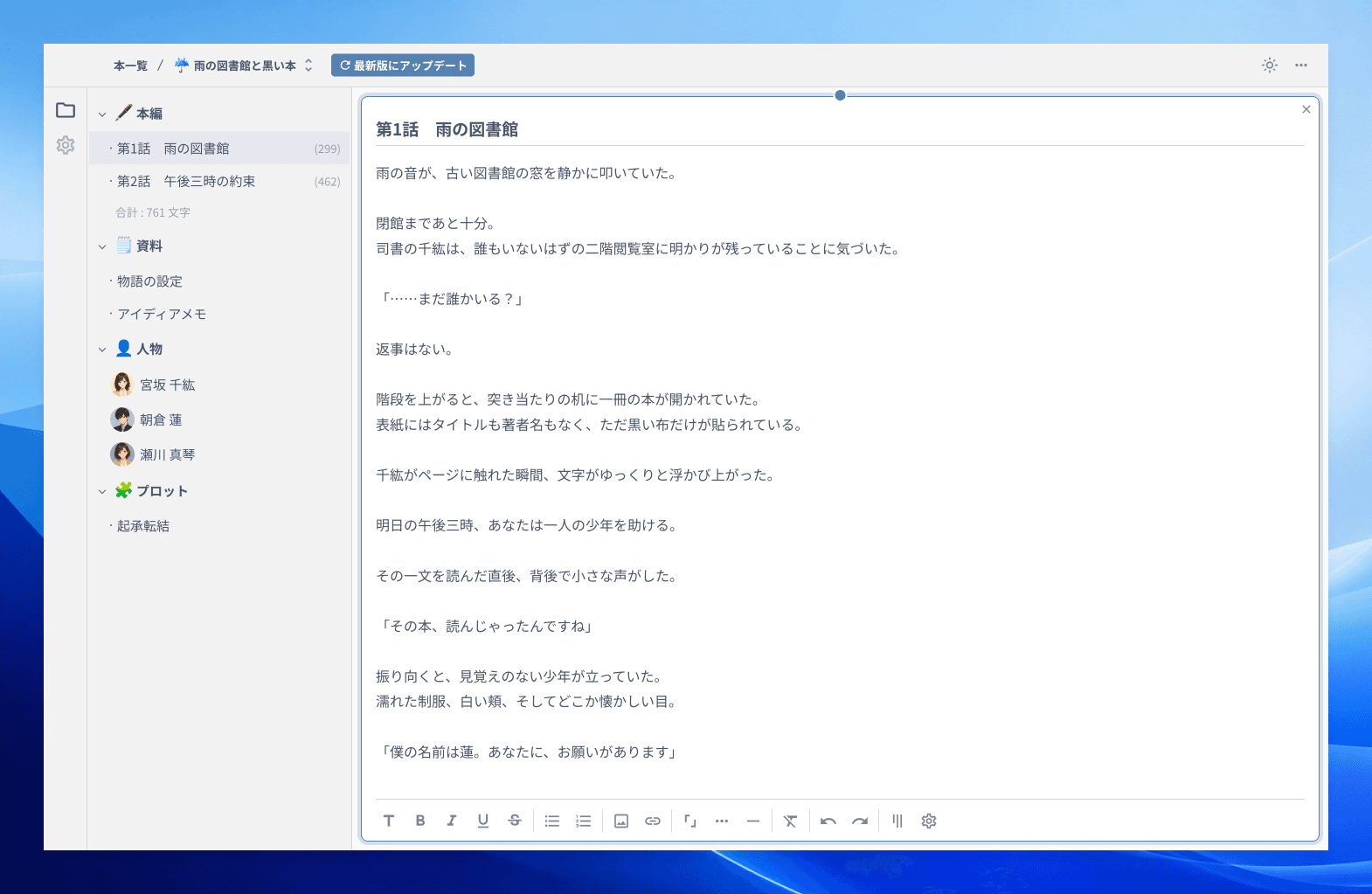
Task: Insert a hyperlink
Action: point(653,821)
